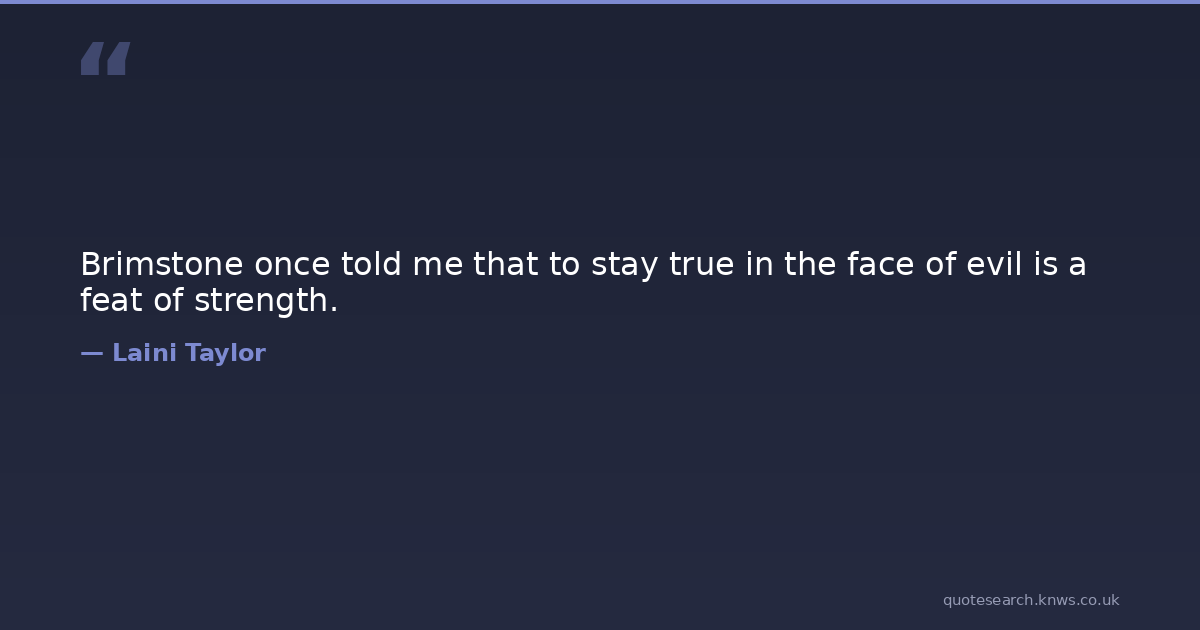Click the dash before Laini Taylor

click(x=91, y=353)
